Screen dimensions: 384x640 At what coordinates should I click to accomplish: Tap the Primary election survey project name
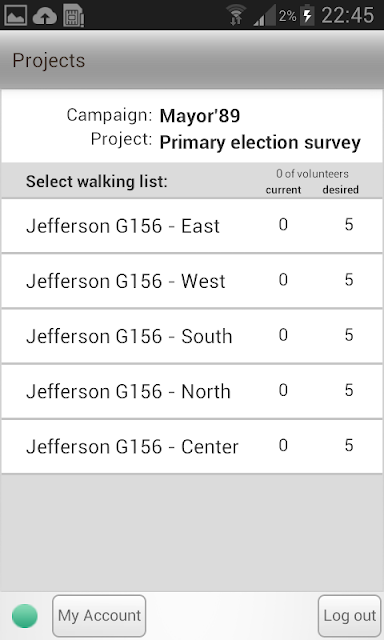tap(260, 143)
